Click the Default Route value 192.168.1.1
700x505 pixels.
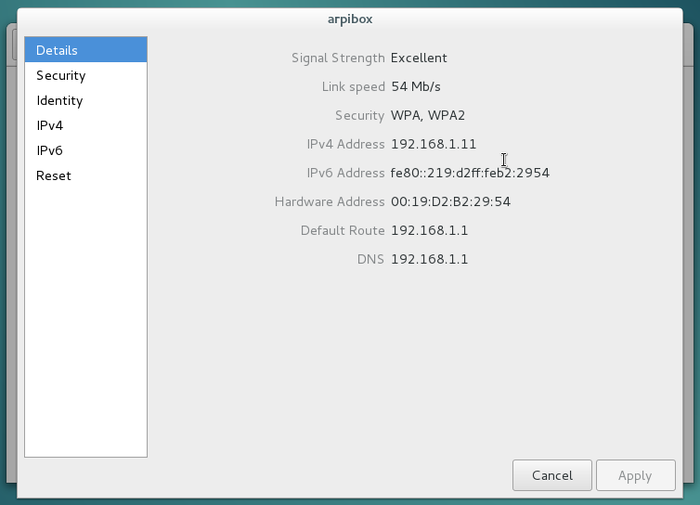(x=429, y=230)
